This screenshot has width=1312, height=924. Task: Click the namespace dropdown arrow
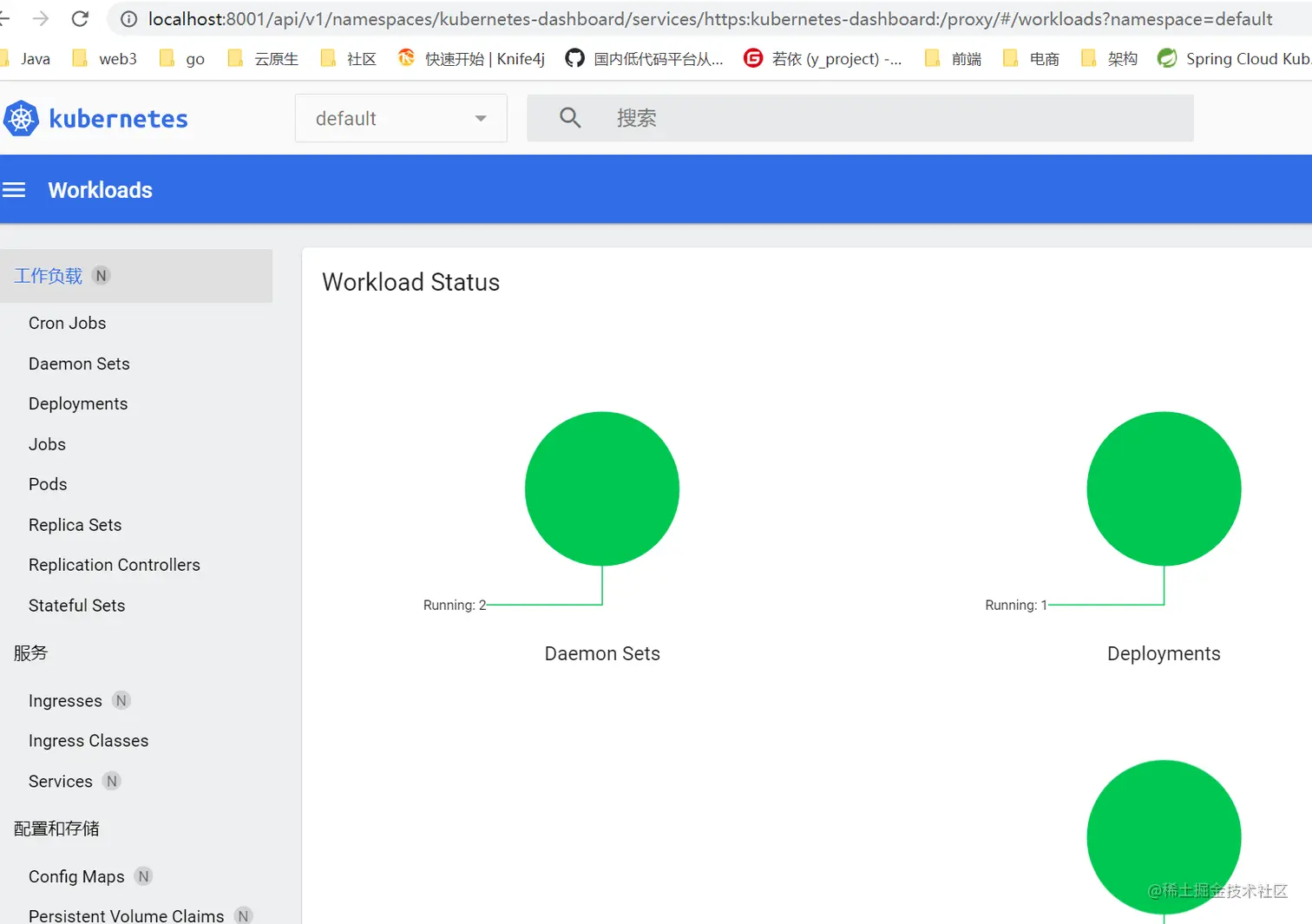[x=481, y=119]
